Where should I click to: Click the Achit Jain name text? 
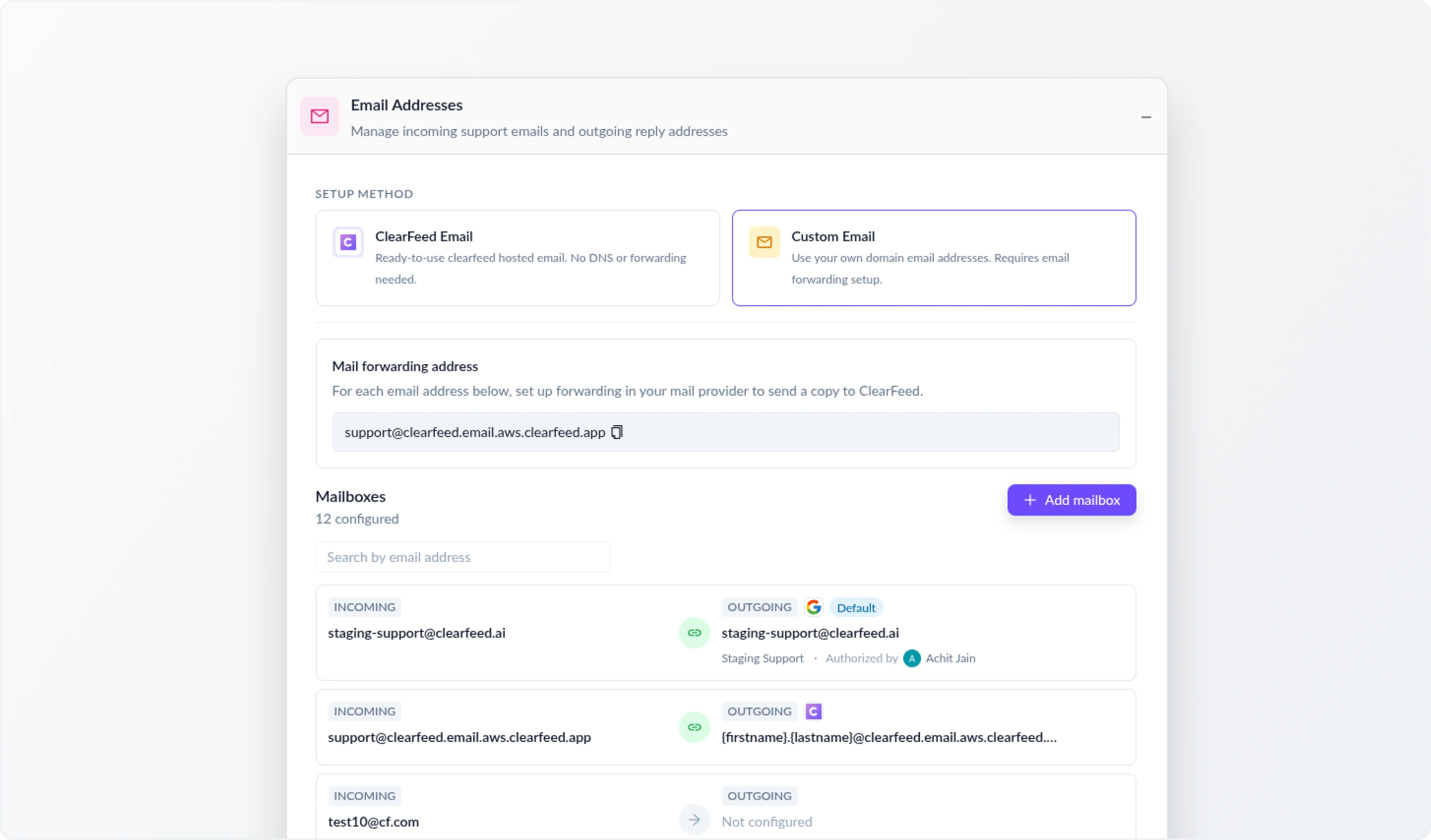(950, 658)
